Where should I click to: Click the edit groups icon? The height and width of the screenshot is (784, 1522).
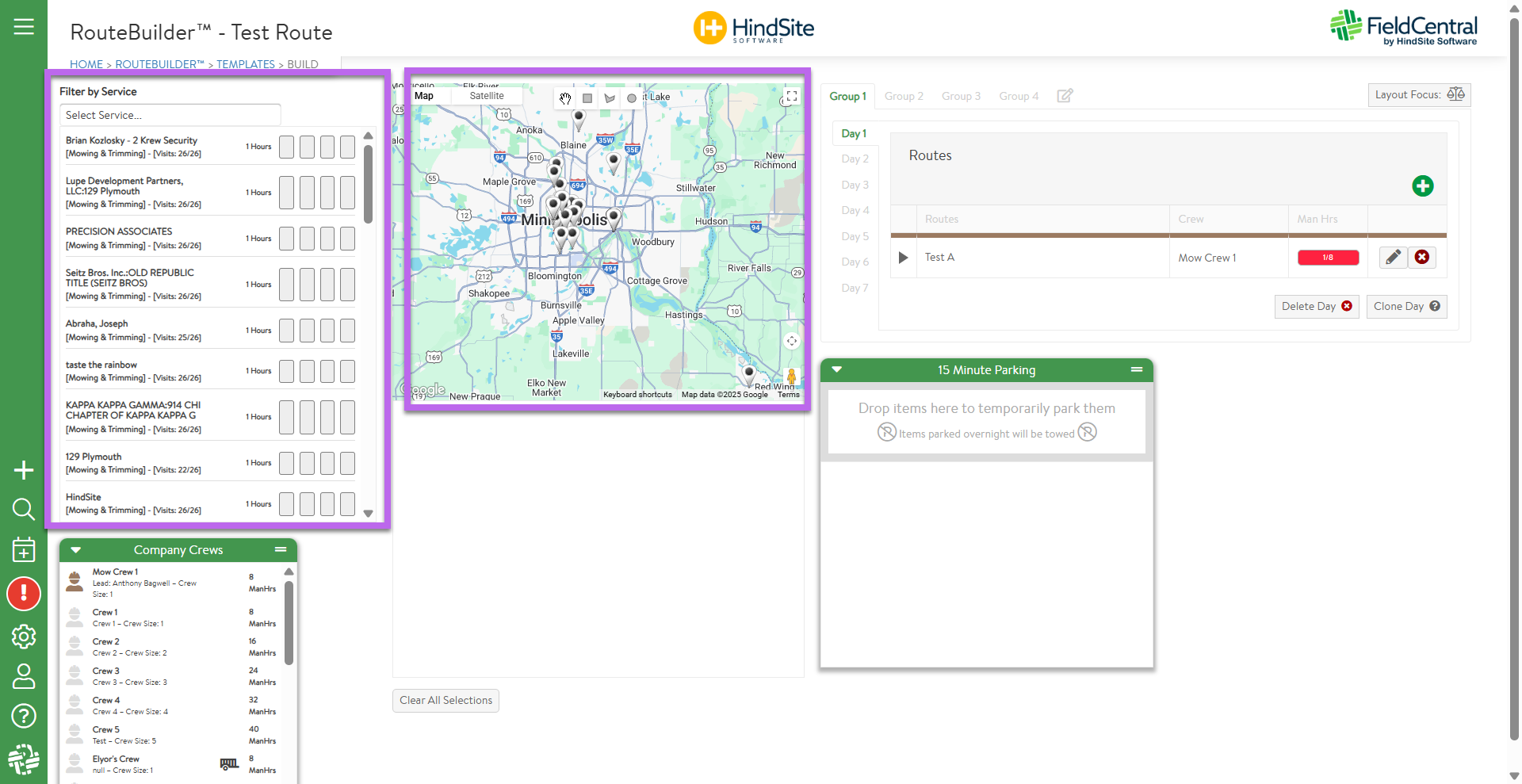[x=1065, y=96]
